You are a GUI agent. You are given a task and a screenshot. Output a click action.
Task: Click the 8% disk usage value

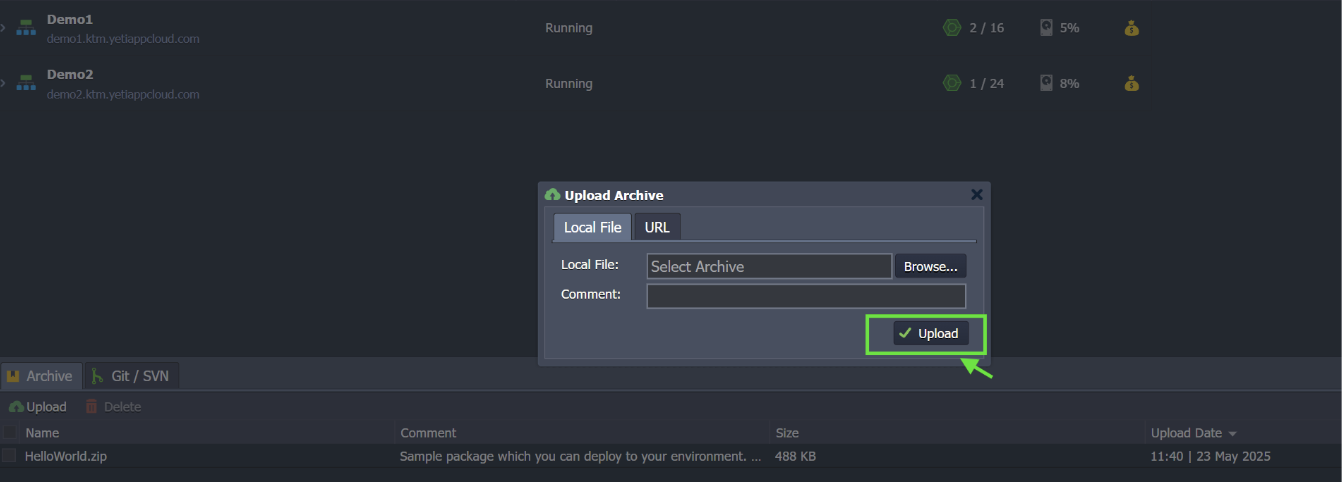1070,83
